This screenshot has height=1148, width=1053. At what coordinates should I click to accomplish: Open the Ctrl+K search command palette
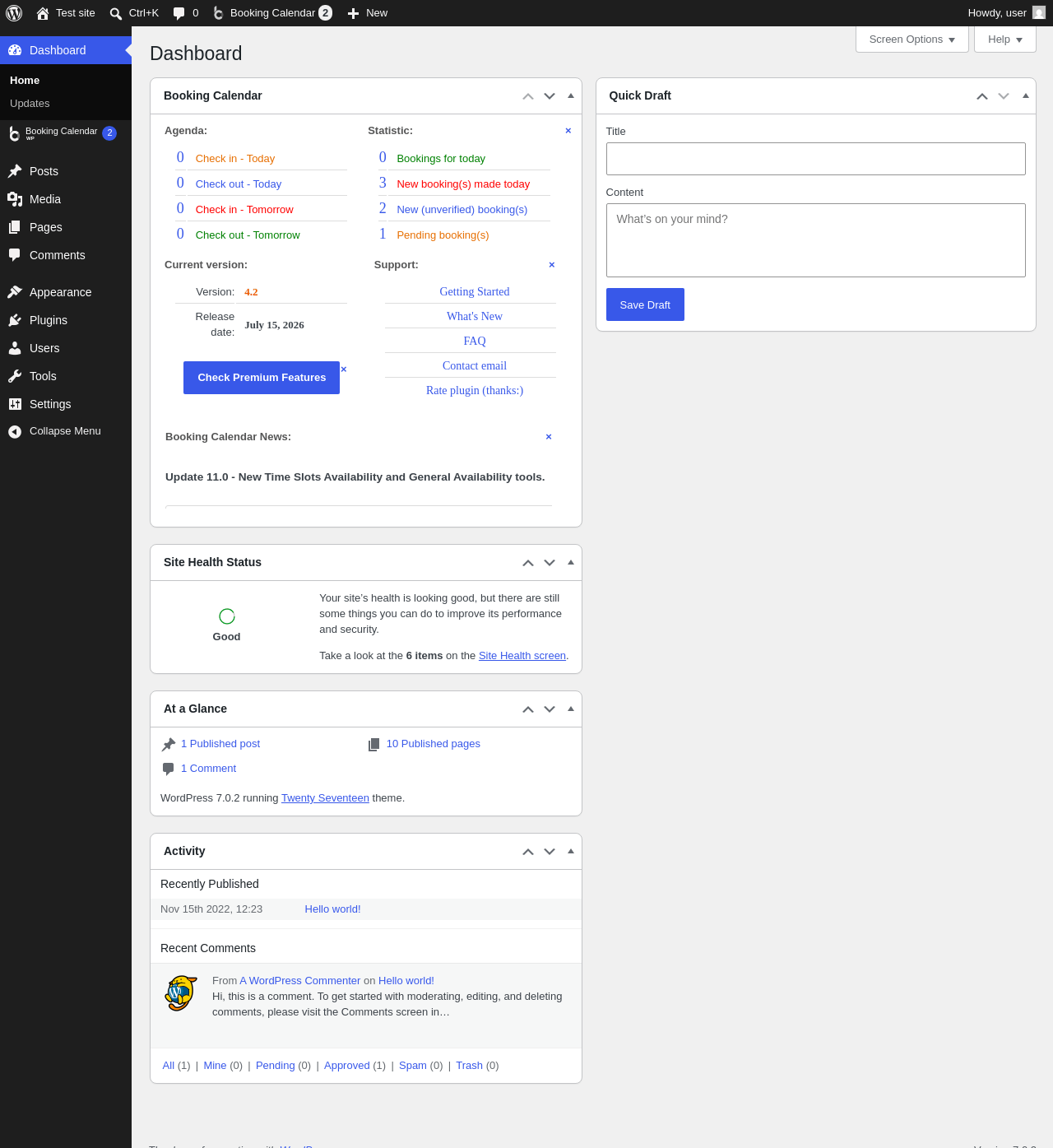click(134, 13)
